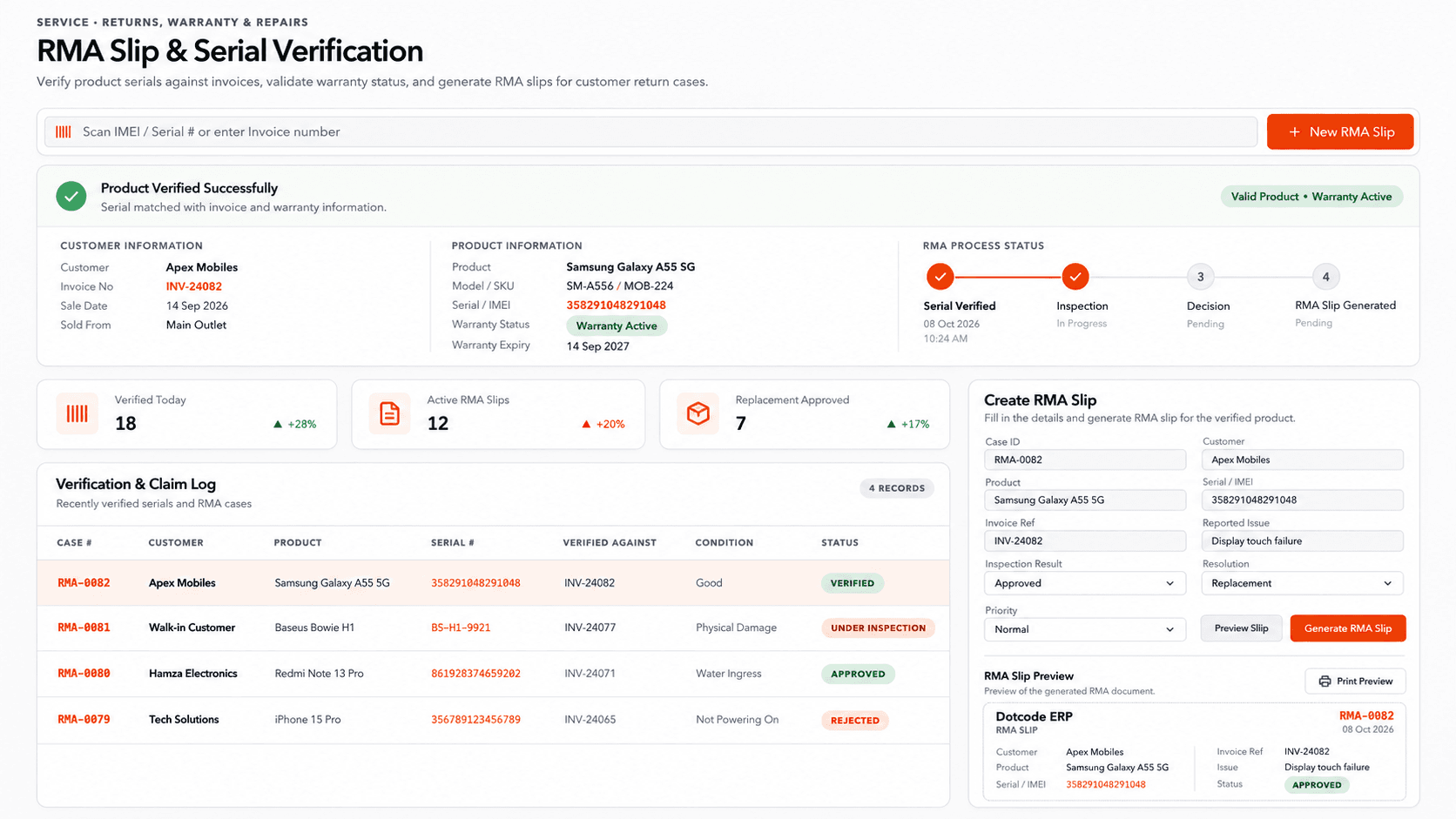Click serial 356789123456789 in the log
Viewport: 1456px width, 819px height.
click(475, 720)
